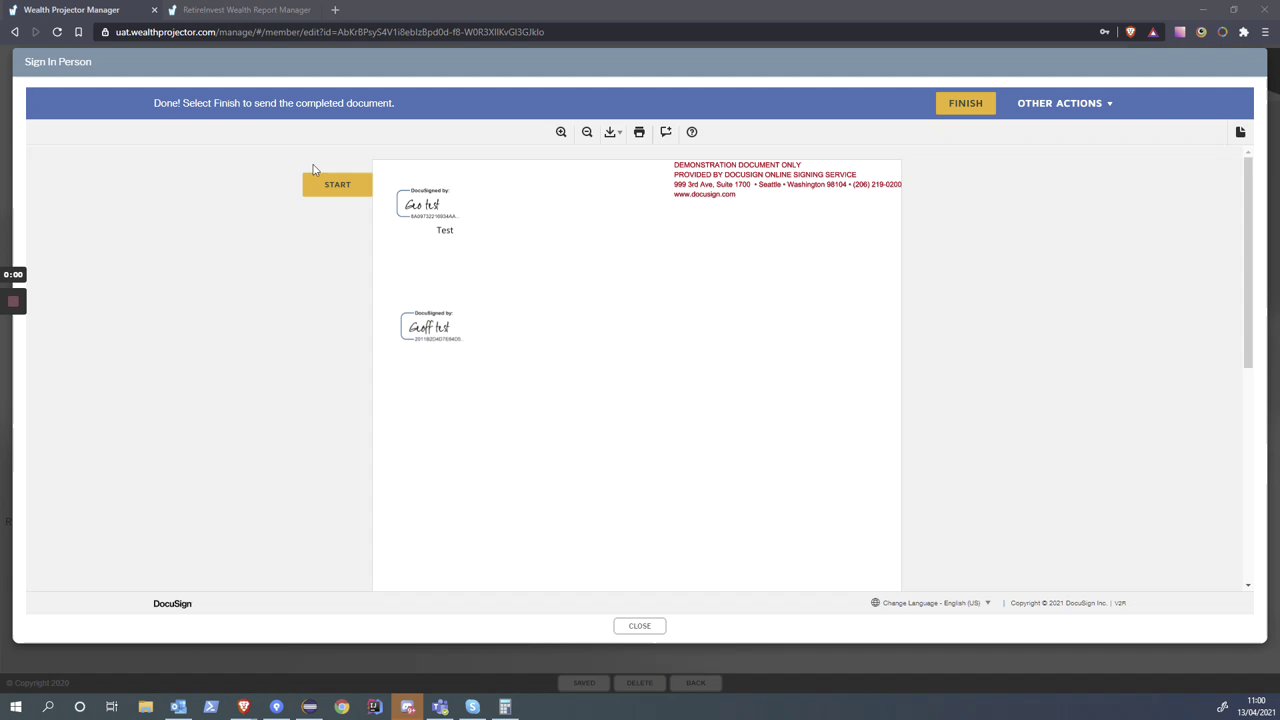This screenshot has height=720, width=1280.
Task: Click the pink square extension icon
Action: [x=1180, y=32]
